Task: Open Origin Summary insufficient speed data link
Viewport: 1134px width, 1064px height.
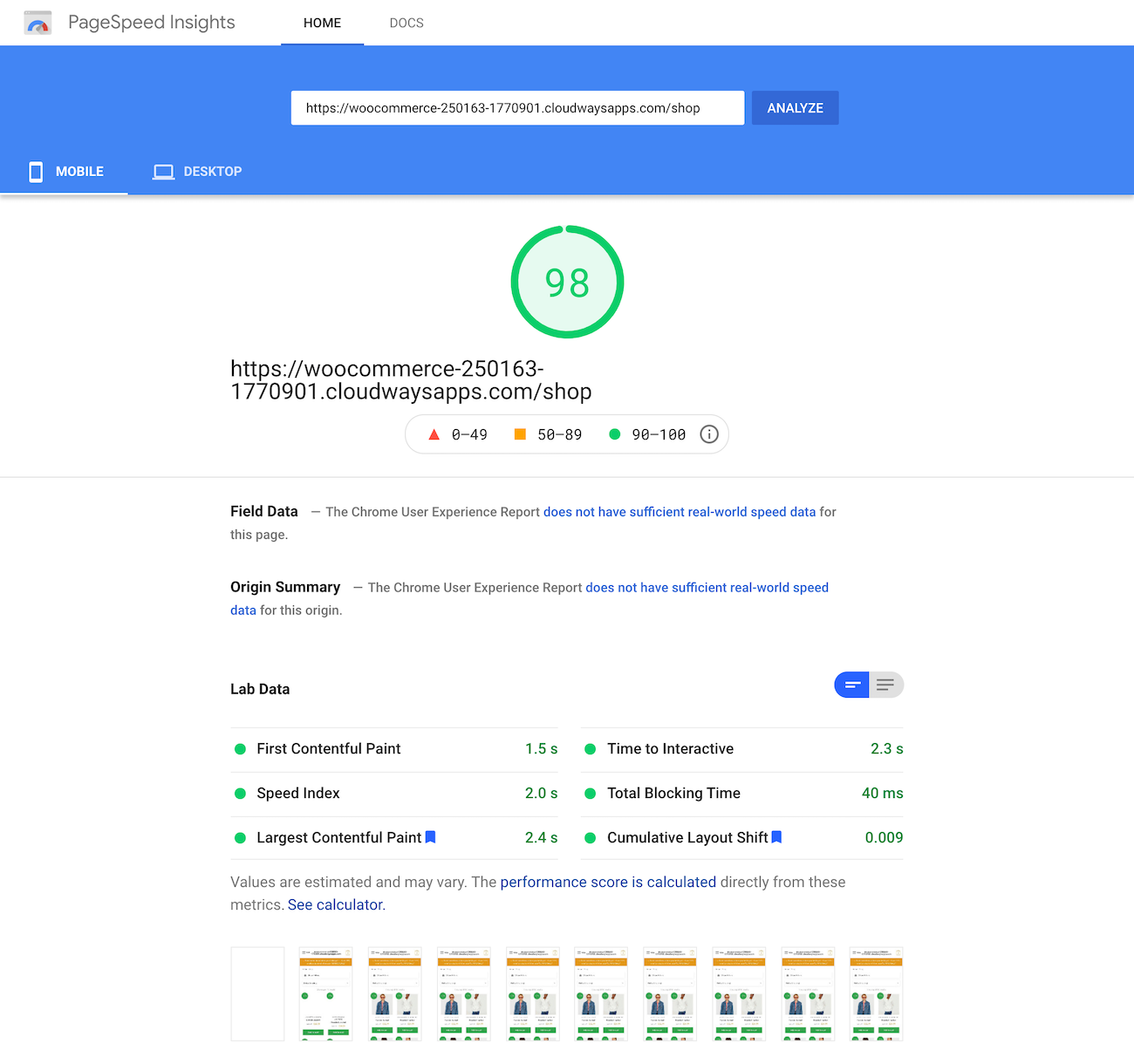Action: pyautogui.click(x=707, y=588)
